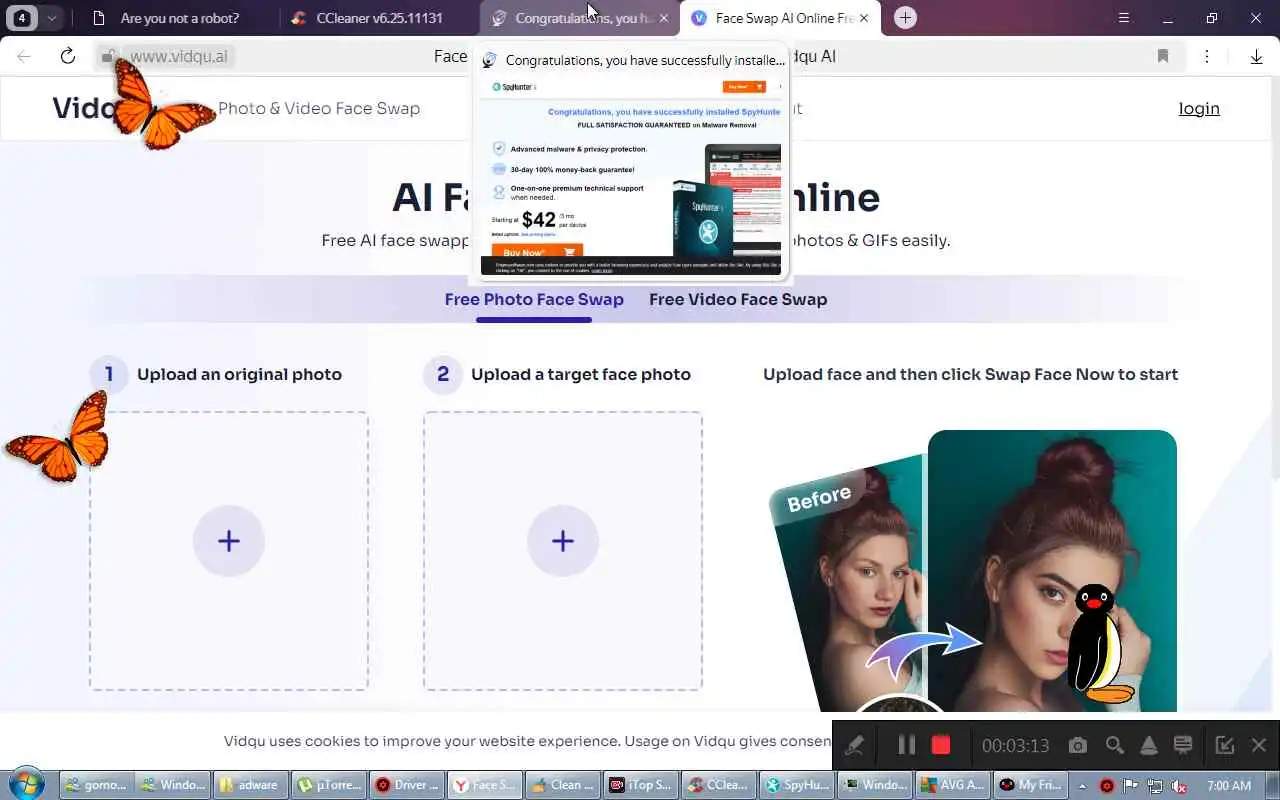Open the downloads arrow icon
This screenshot has width=1280, height=800.
tap(1257, 56)
